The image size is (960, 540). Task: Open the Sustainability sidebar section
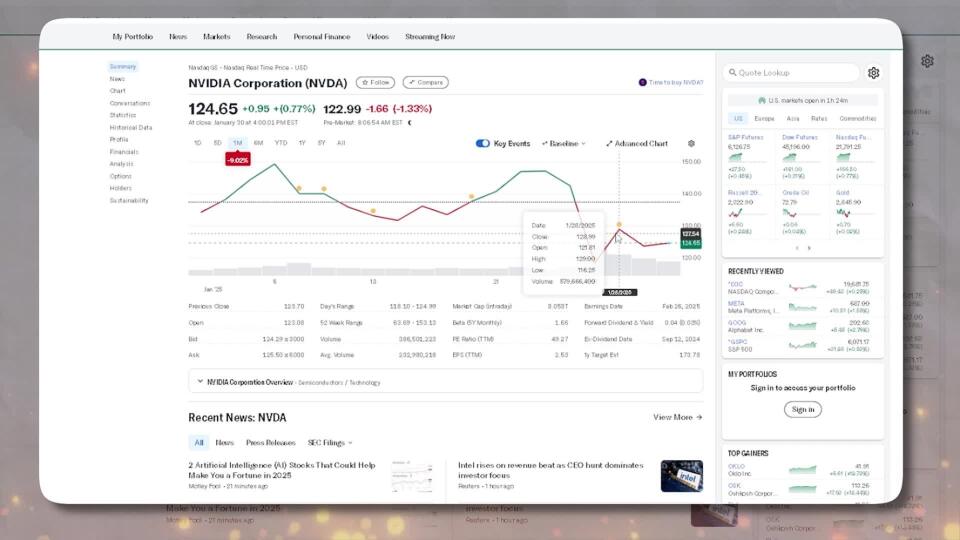point(129,201)
